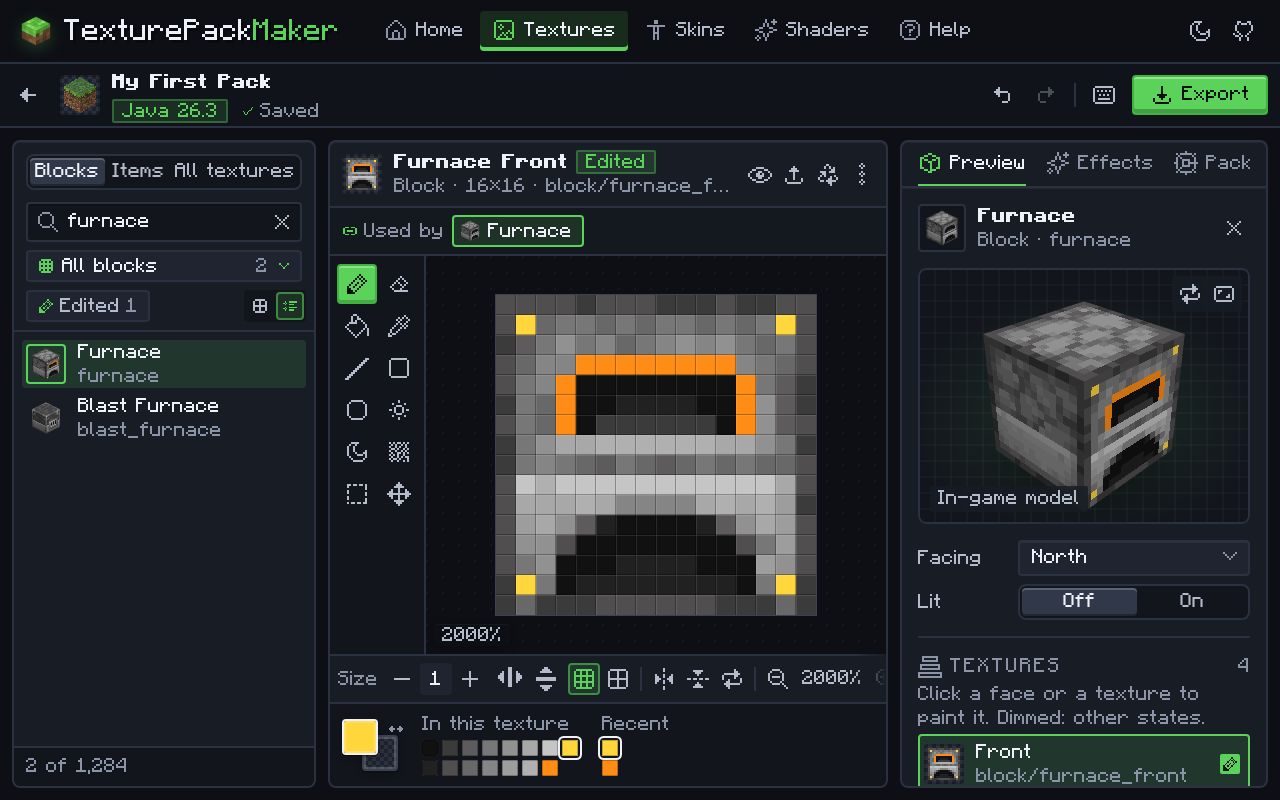Activate the dashed Selection marquee tool
Screen dimensions: 1280x800
357,495
